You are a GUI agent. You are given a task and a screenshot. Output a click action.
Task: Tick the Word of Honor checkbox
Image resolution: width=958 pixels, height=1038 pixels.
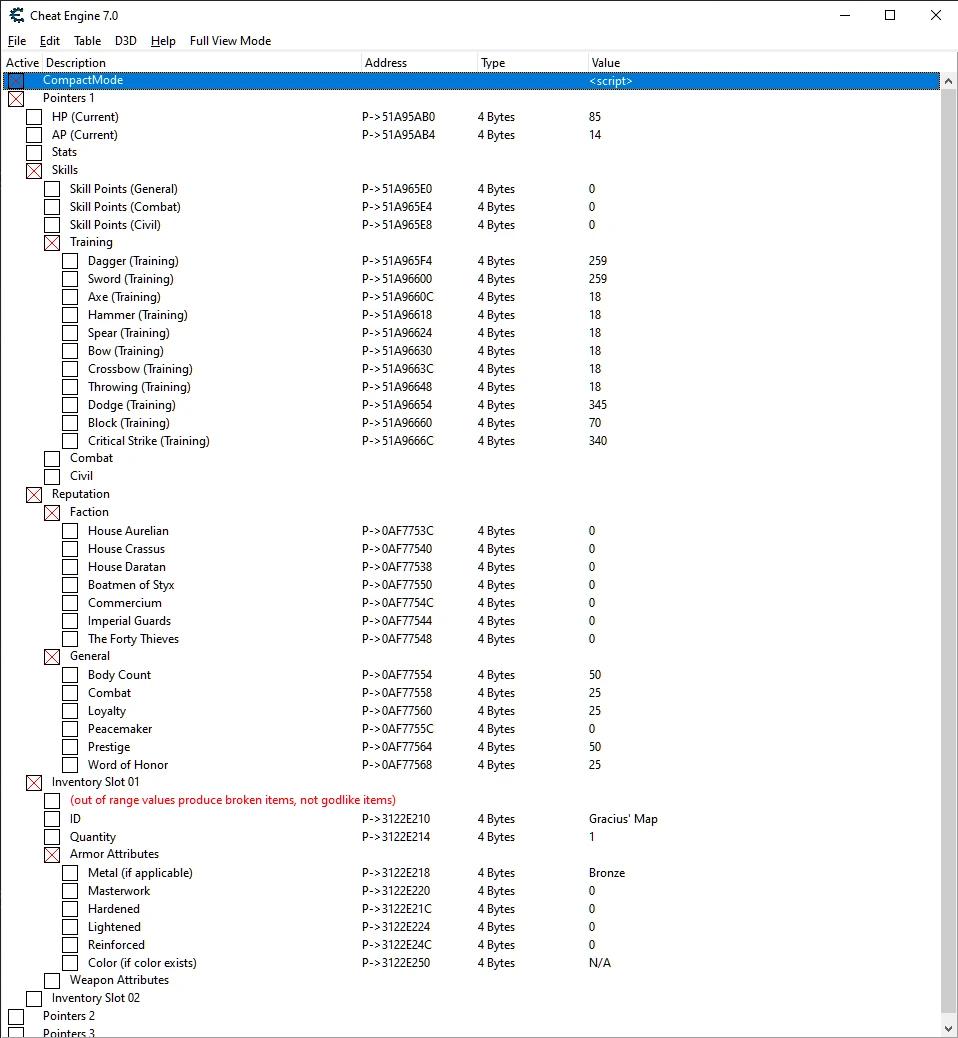point(70,765)
